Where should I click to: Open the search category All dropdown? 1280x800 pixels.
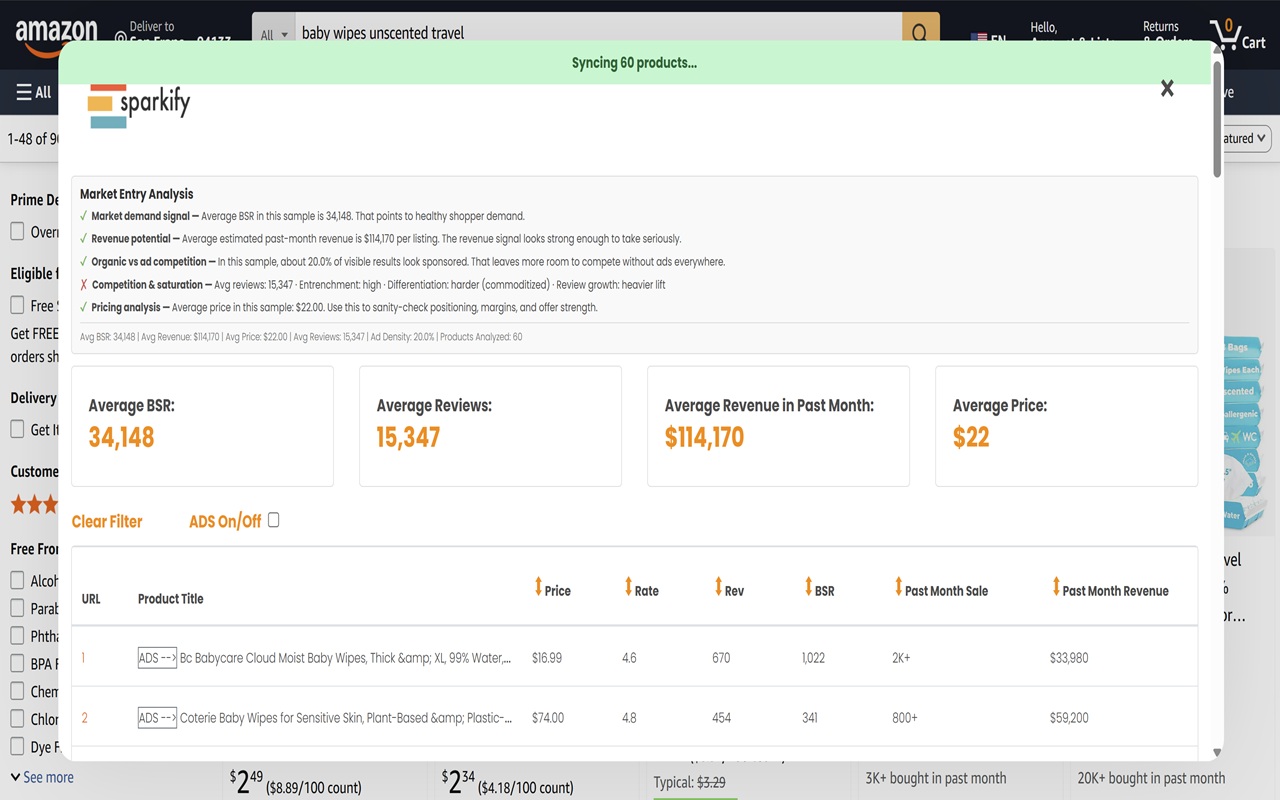(273, 34)
